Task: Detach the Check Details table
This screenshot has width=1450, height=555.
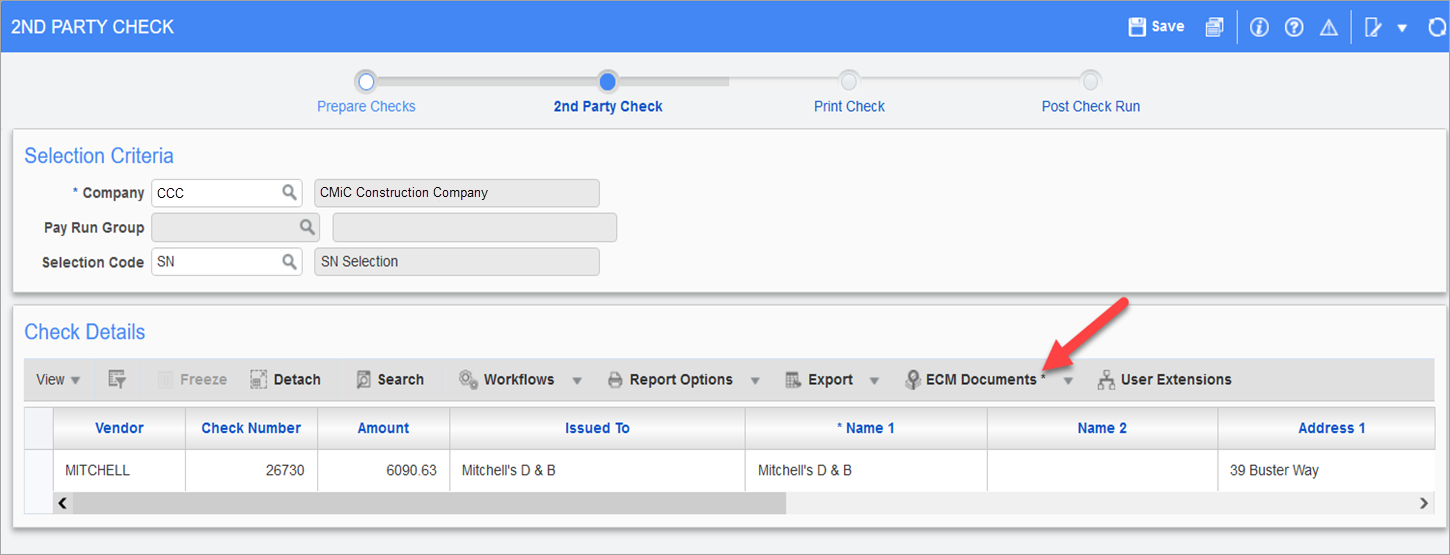Action: click(x=286, y=379)
